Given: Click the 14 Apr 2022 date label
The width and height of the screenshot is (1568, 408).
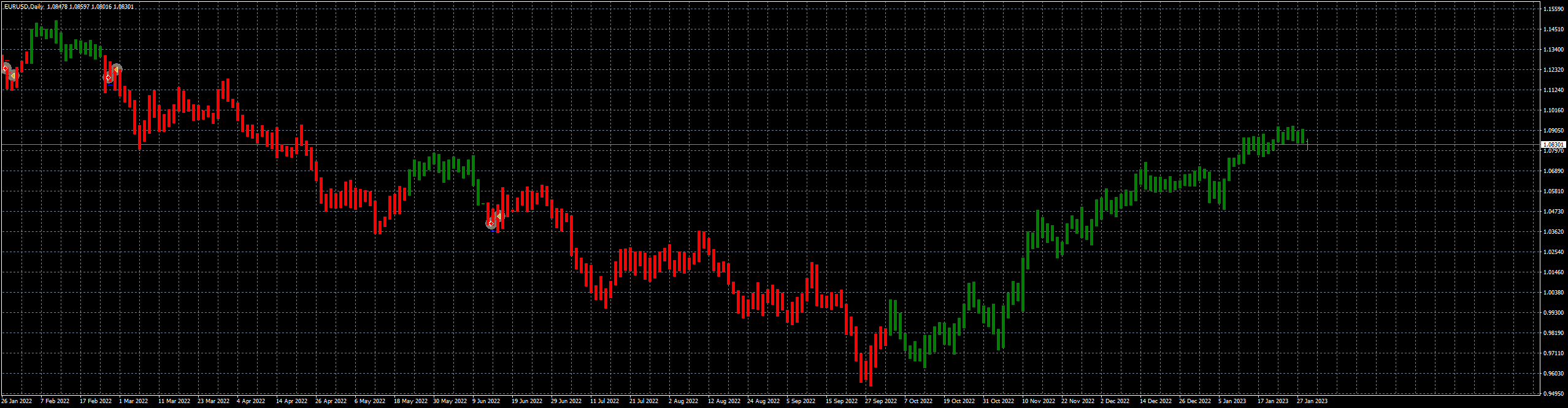Looking at the screenshot, I should [x=292, y=401].
